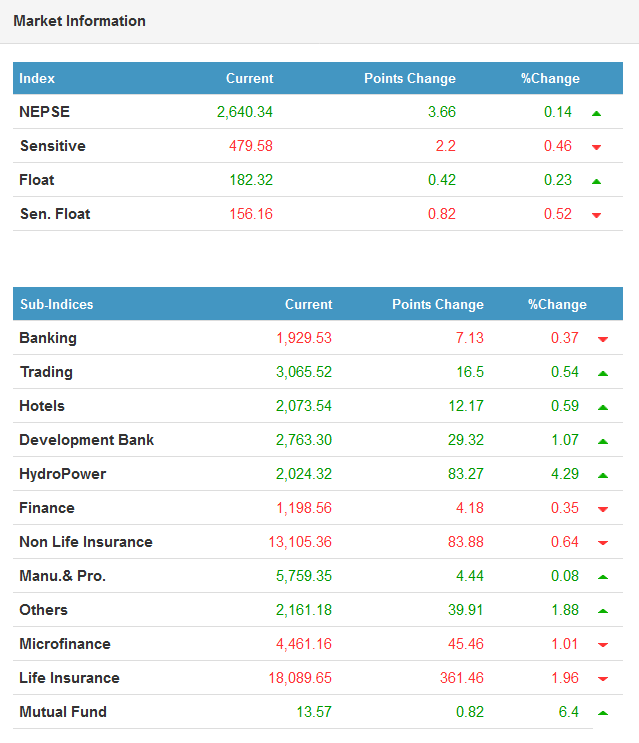This screenshot has height=743, width=639.
Task: Select the Float index name
Action: (x=36, y=180)
